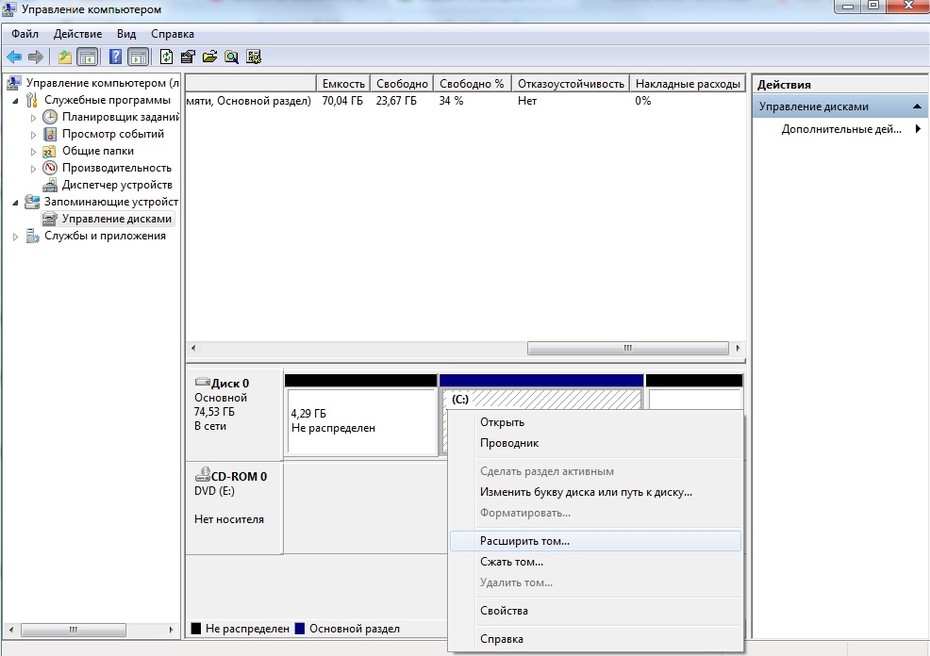Image resolution: width=930 pixels, height=656 pixels.
Task: Click the blue Back arrow in toolbar
Action: (14, 57)
